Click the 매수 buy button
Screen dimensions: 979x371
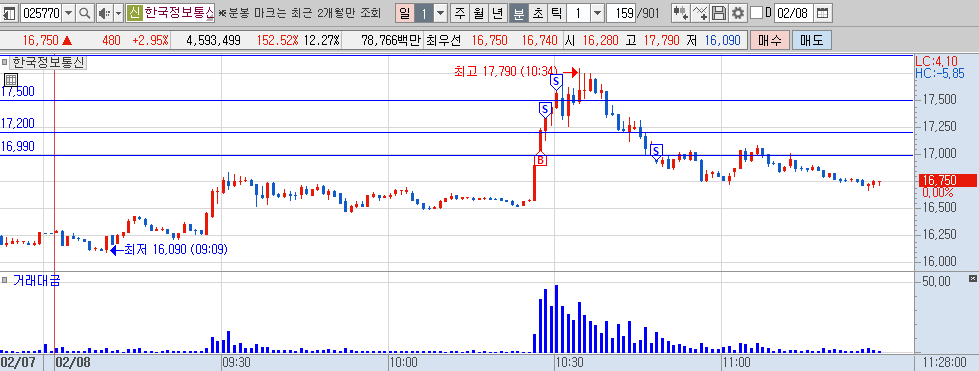click(x=770, y=41)
